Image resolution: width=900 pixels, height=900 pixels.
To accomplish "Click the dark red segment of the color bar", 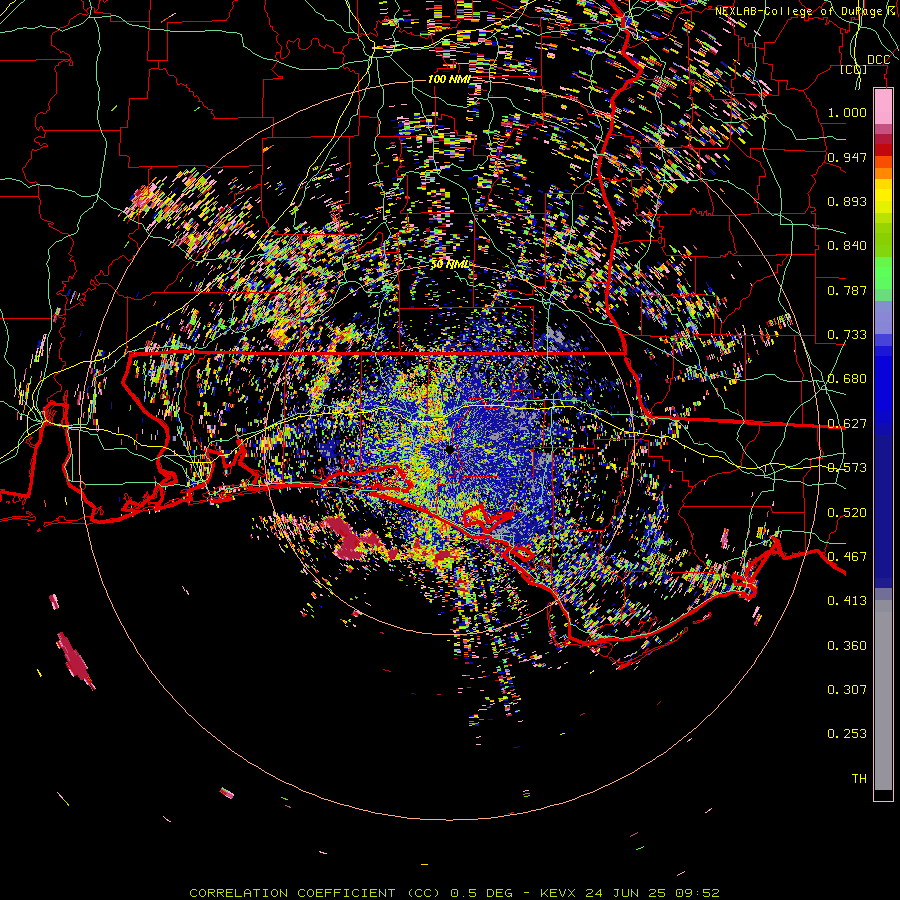I will click(883, 150).
